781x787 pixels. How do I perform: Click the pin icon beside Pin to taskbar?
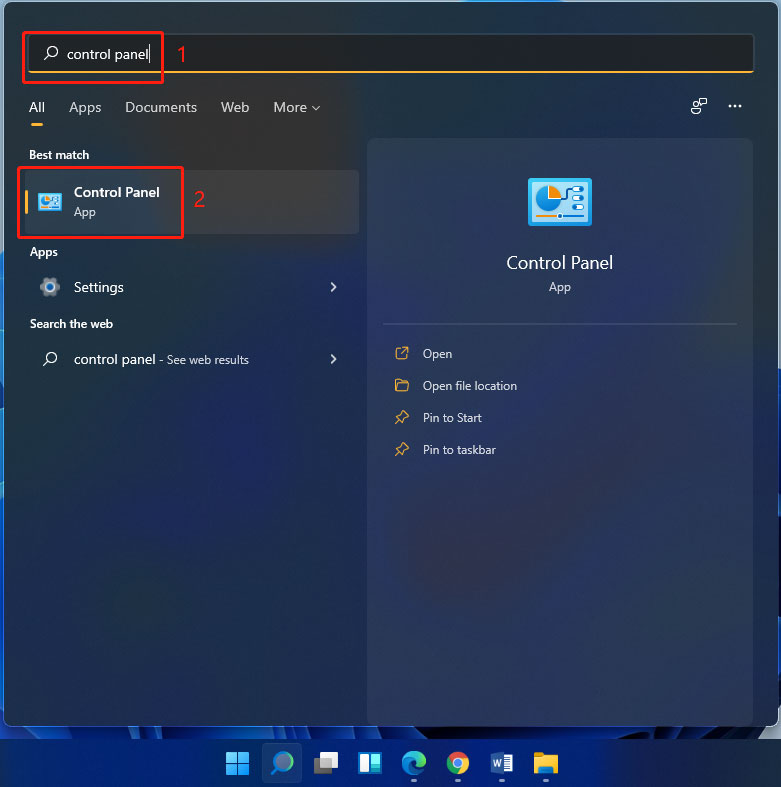(402, 449)
